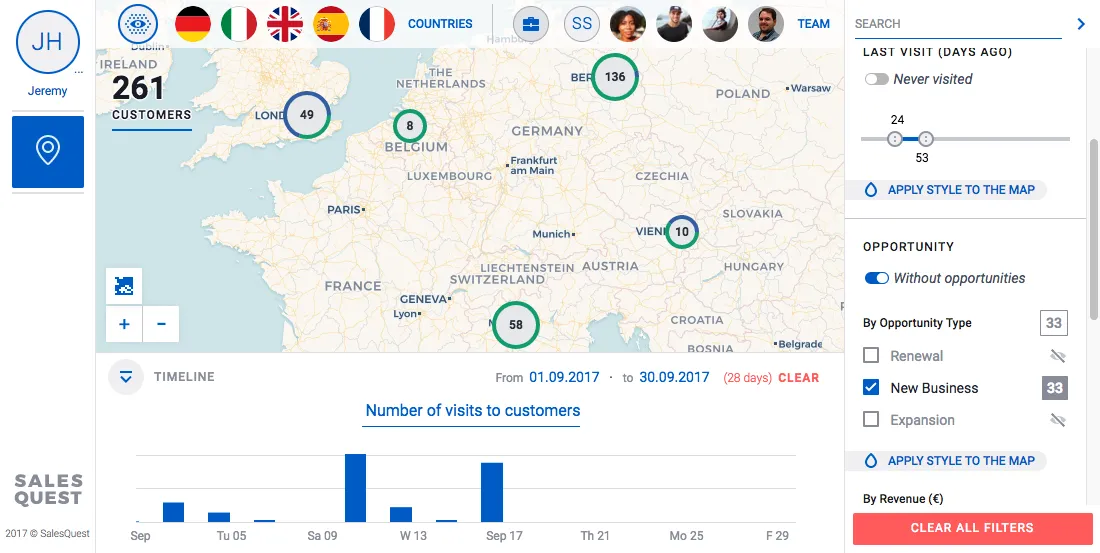The height and width of the screenshot is (553, 1100).
Task: Click the slider handle at 24 days
Action: click(895, 139)
